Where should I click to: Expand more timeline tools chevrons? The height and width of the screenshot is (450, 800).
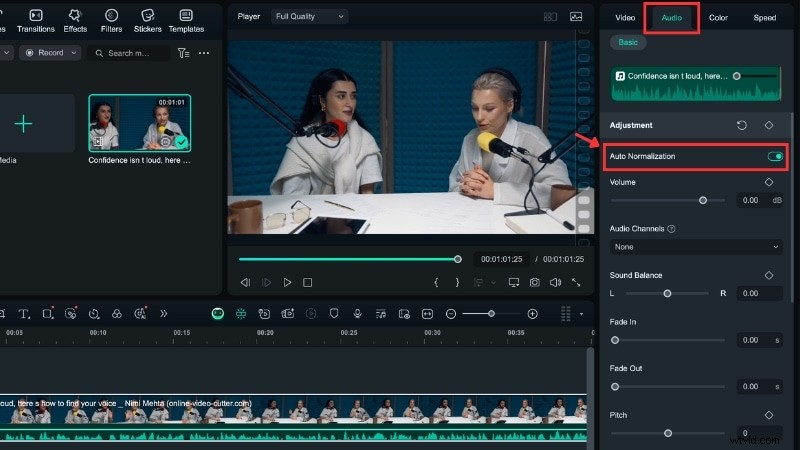163,314
